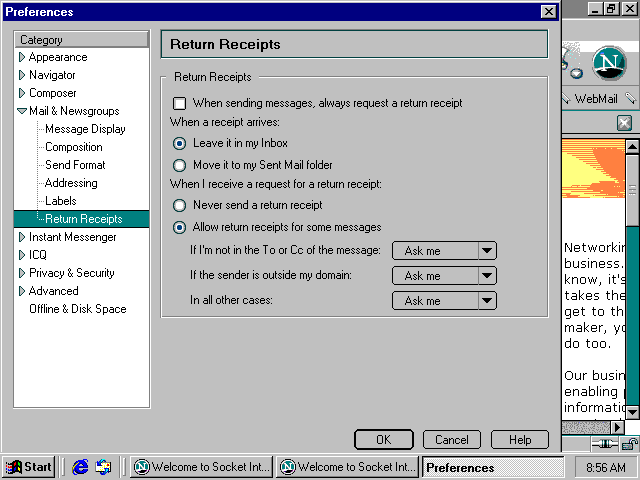Select Leave it in my Inbox
The width and height of the screenshot is (640, 480).
180,143
